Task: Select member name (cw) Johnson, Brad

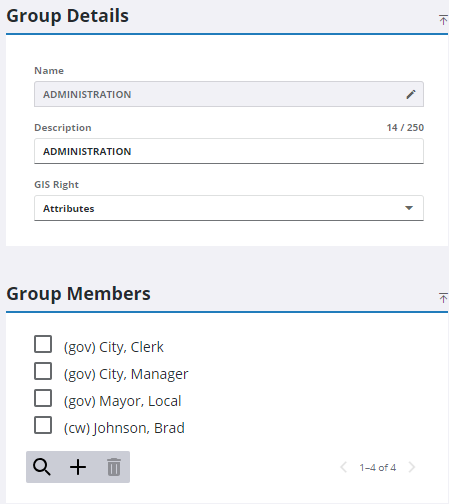Action: click(x=124, y=428)
